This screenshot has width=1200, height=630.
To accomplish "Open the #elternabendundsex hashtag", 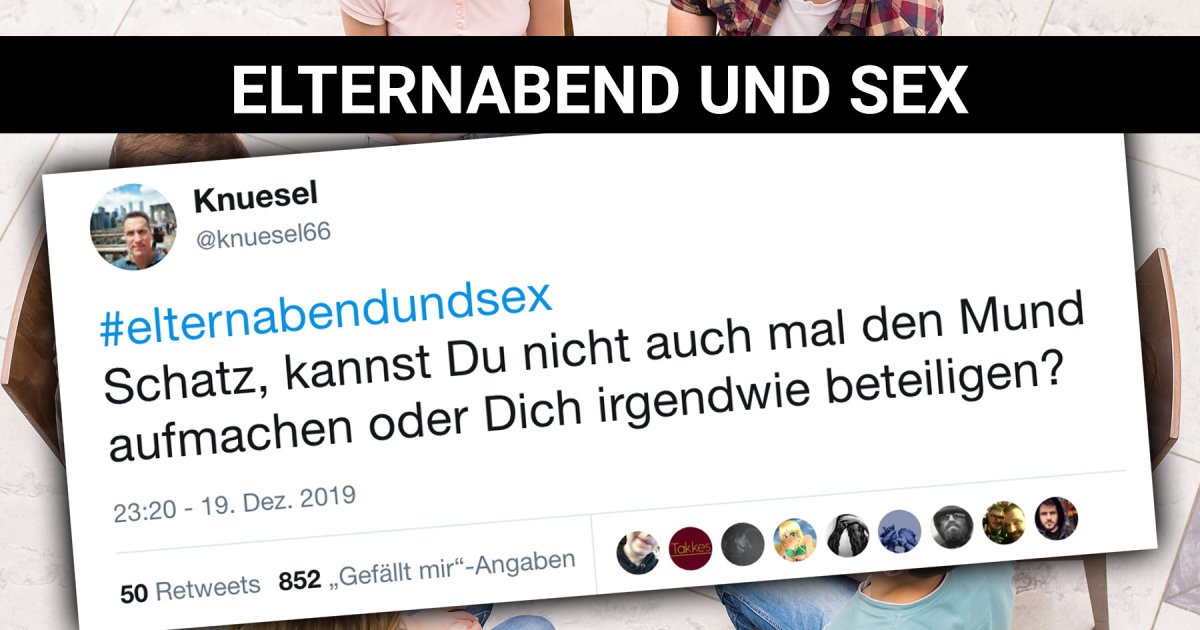I will coord(326,313).
